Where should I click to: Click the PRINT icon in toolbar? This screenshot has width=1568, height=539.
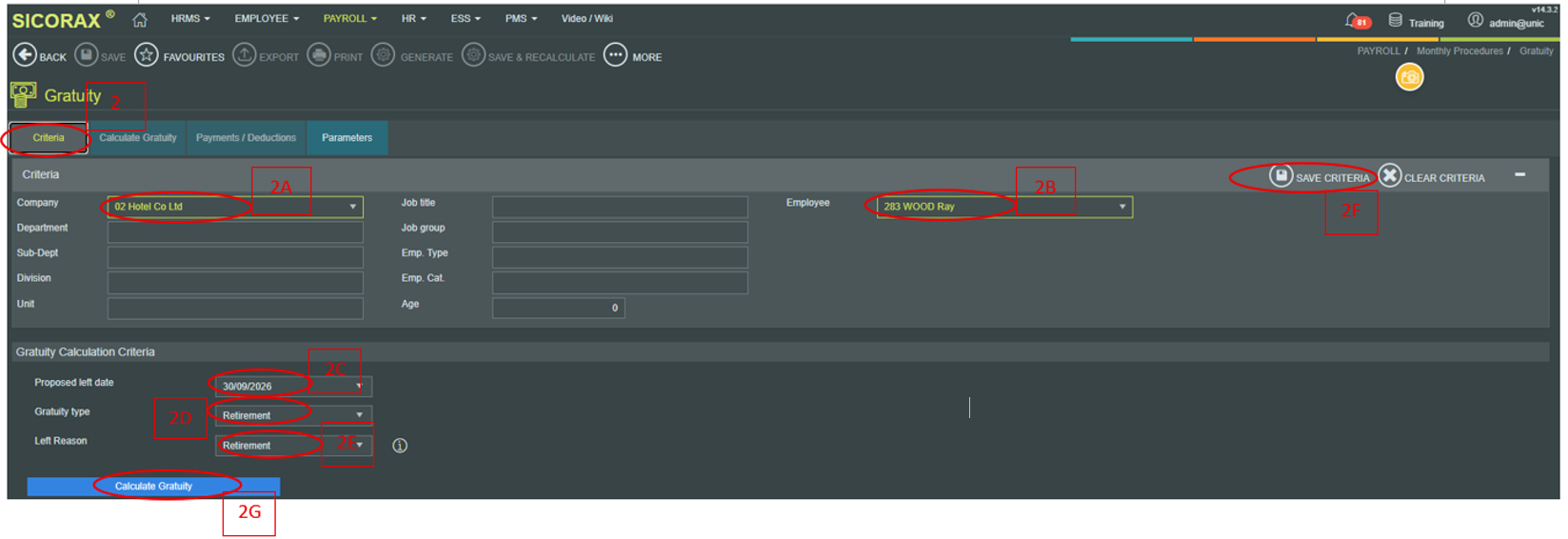click(x=319, y=55)
